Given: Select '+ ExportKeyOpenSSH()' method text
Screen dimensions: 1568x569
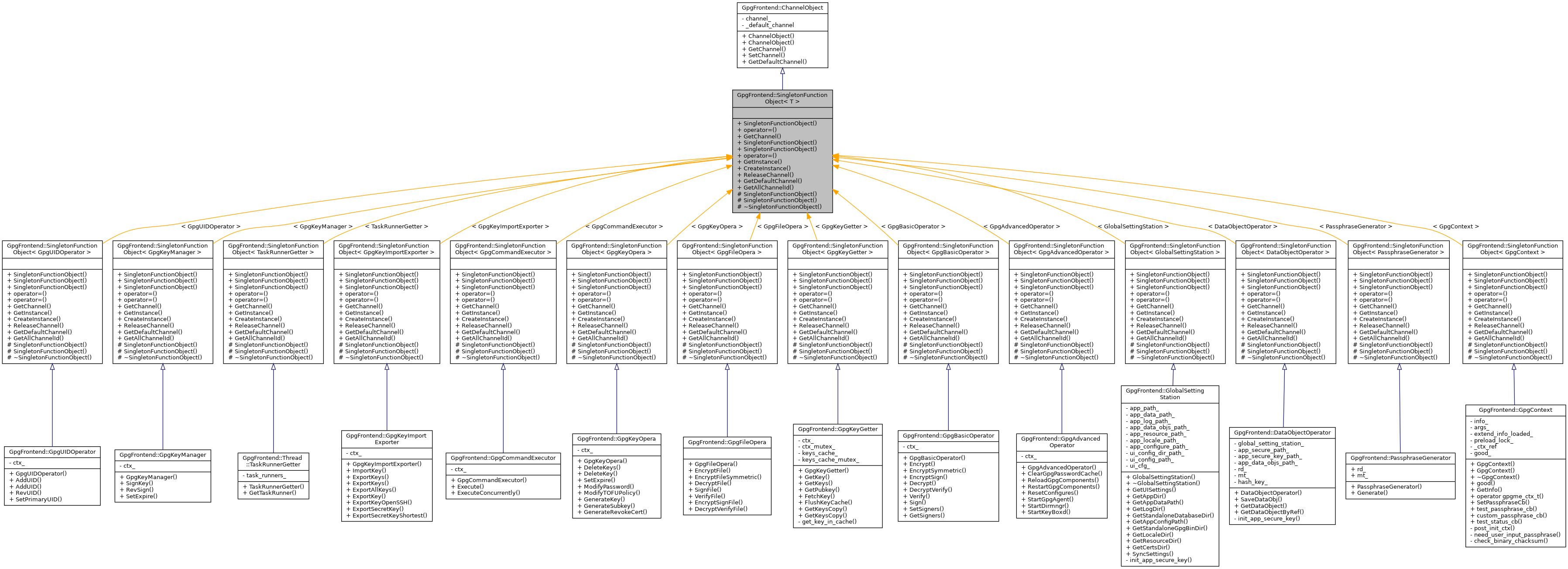Looking at the screenshot, I should point(379,503).
